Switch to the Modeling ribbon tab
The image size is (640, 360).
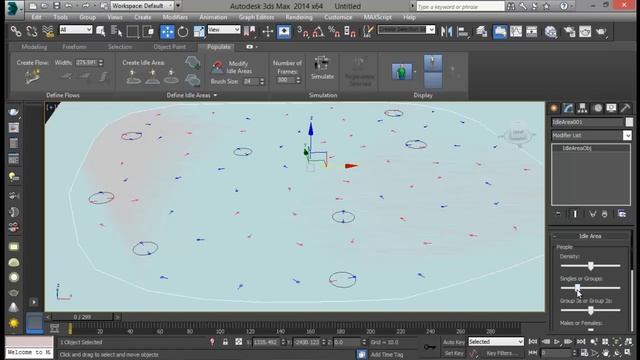coord(34,47)
